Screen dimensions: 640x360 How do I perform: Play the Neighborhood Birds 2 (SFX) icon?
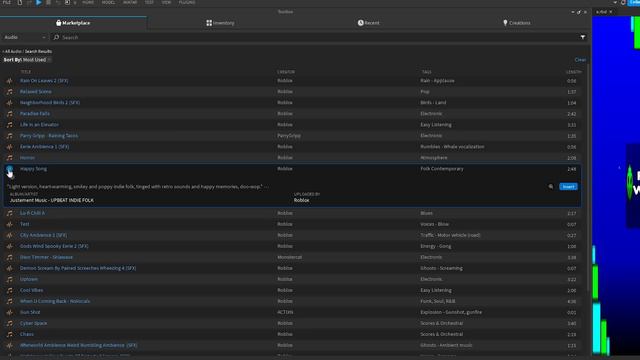pyautogui.click(x=9, y=103)
